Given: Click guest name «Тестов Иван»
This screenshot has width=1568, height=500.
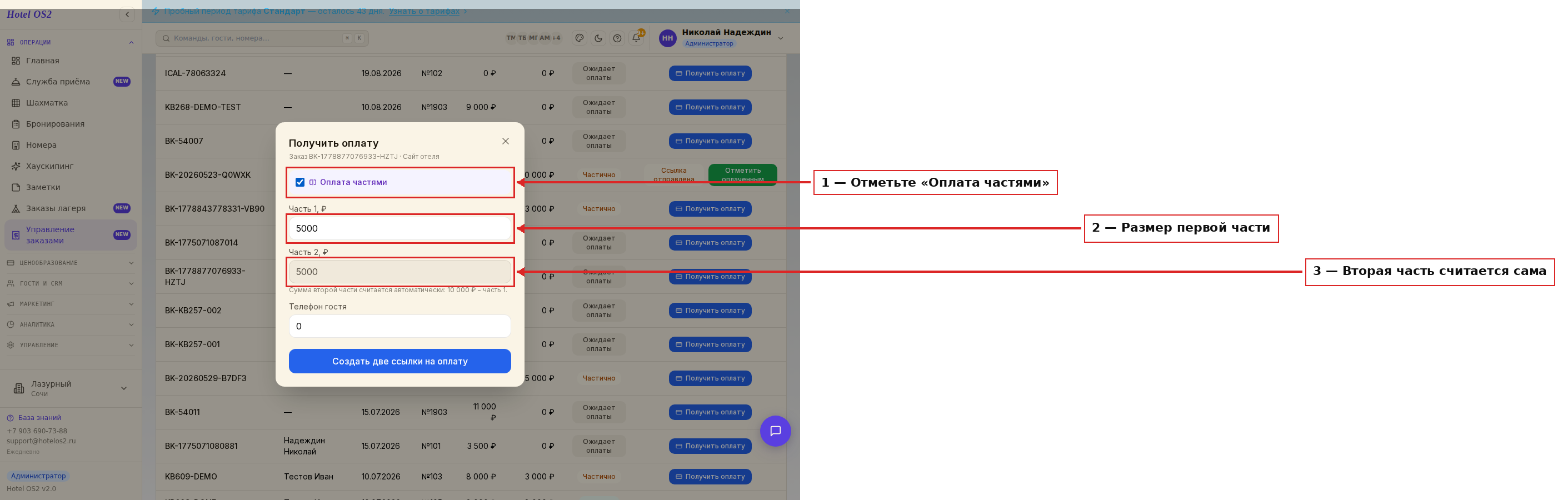Looking at the screenshot, I should (x=308, y=477).
